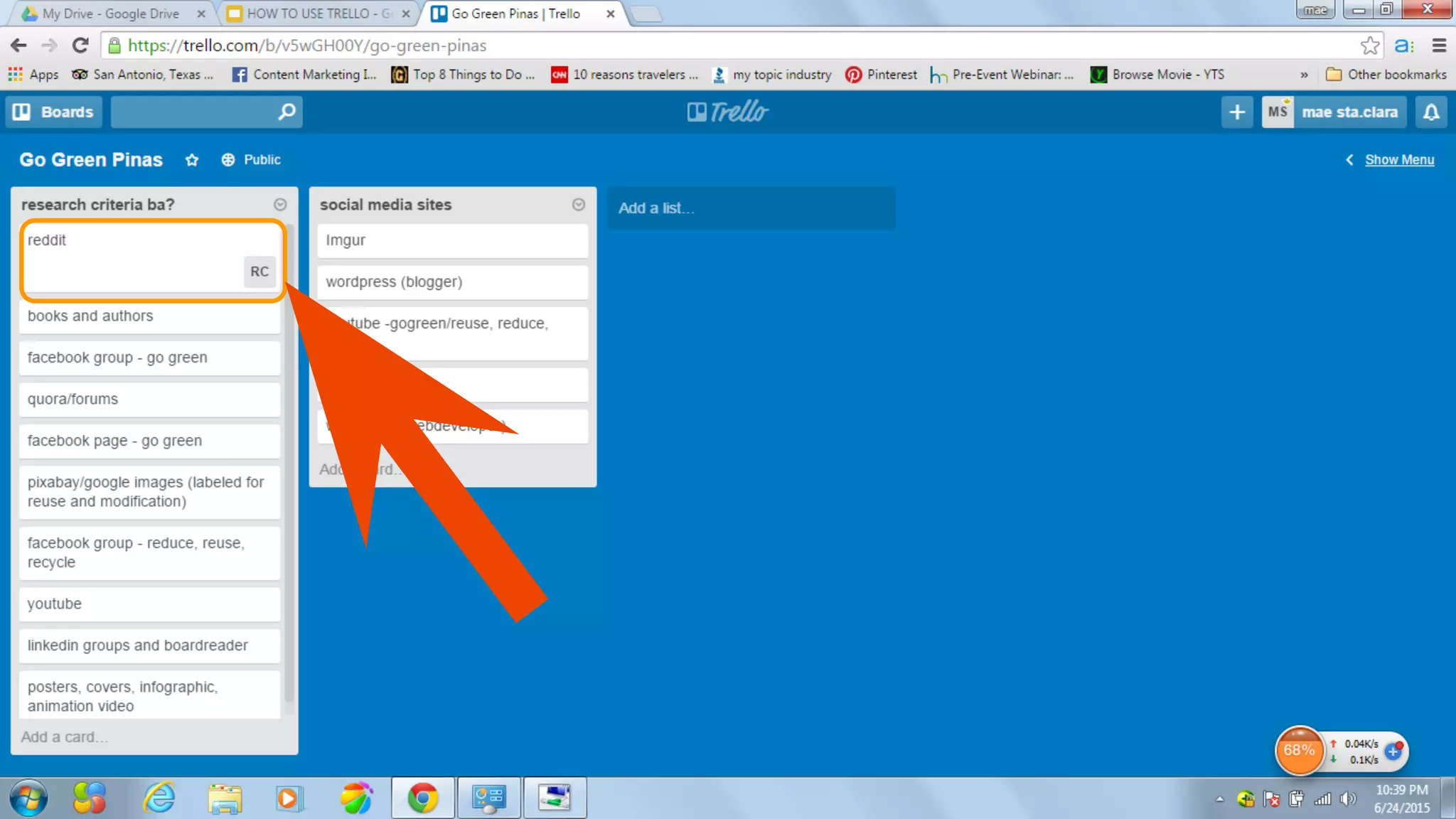Star the Go Green Pinas board

tap(191, 160)
